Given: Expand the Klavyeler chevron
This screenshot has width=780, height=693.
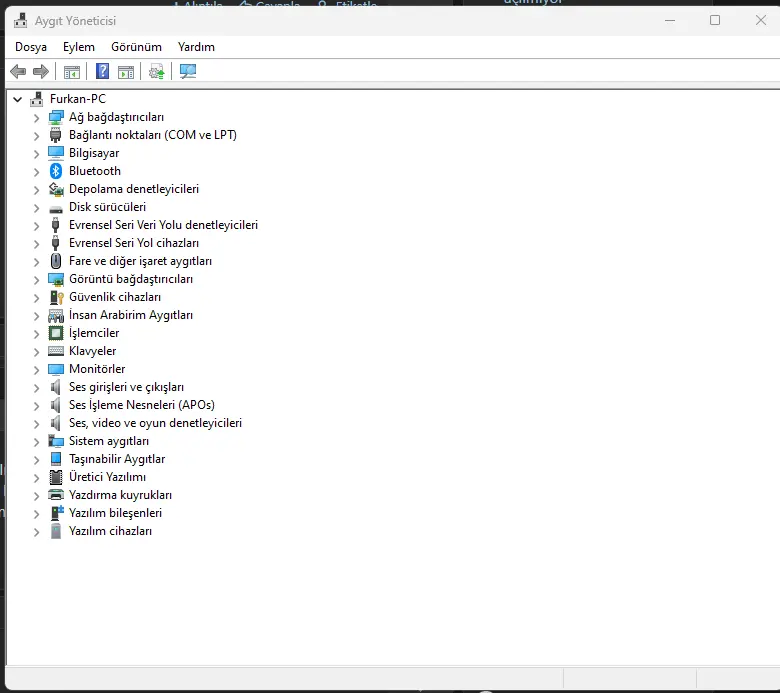Looking at the screenshot, I should (36, 352).
